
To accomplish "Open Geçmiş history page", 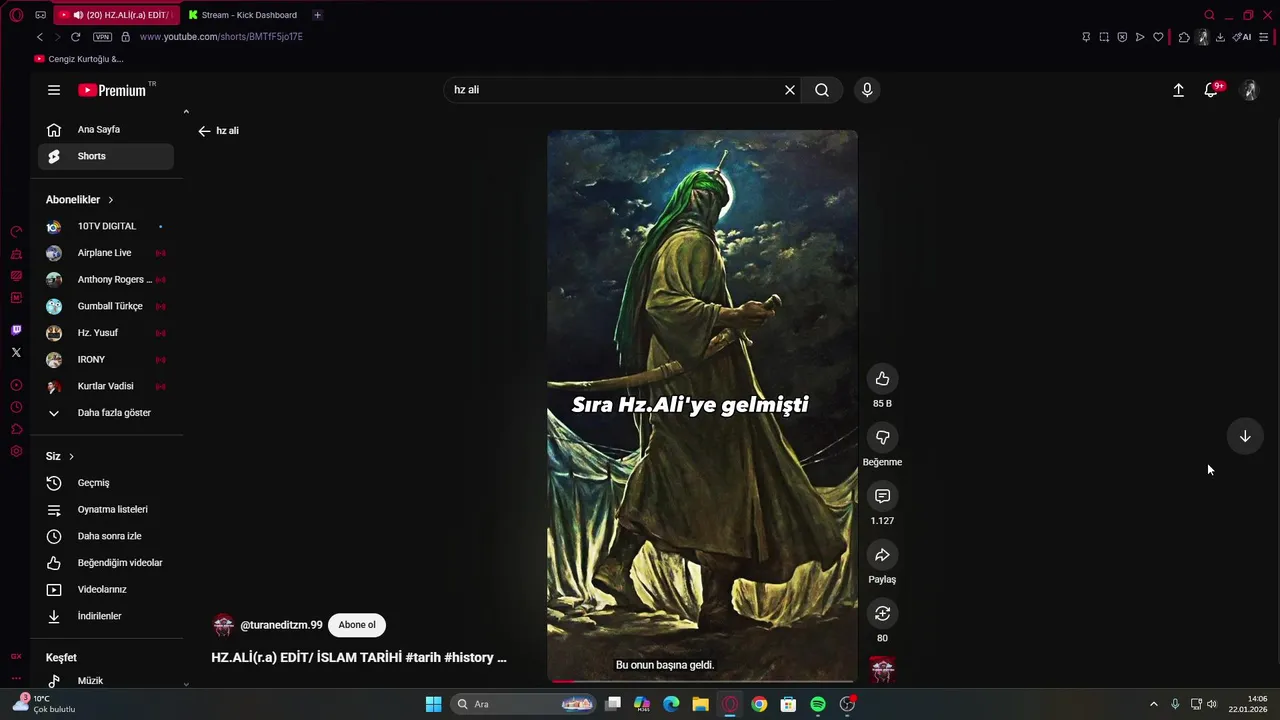I will [x=106, y=483].
